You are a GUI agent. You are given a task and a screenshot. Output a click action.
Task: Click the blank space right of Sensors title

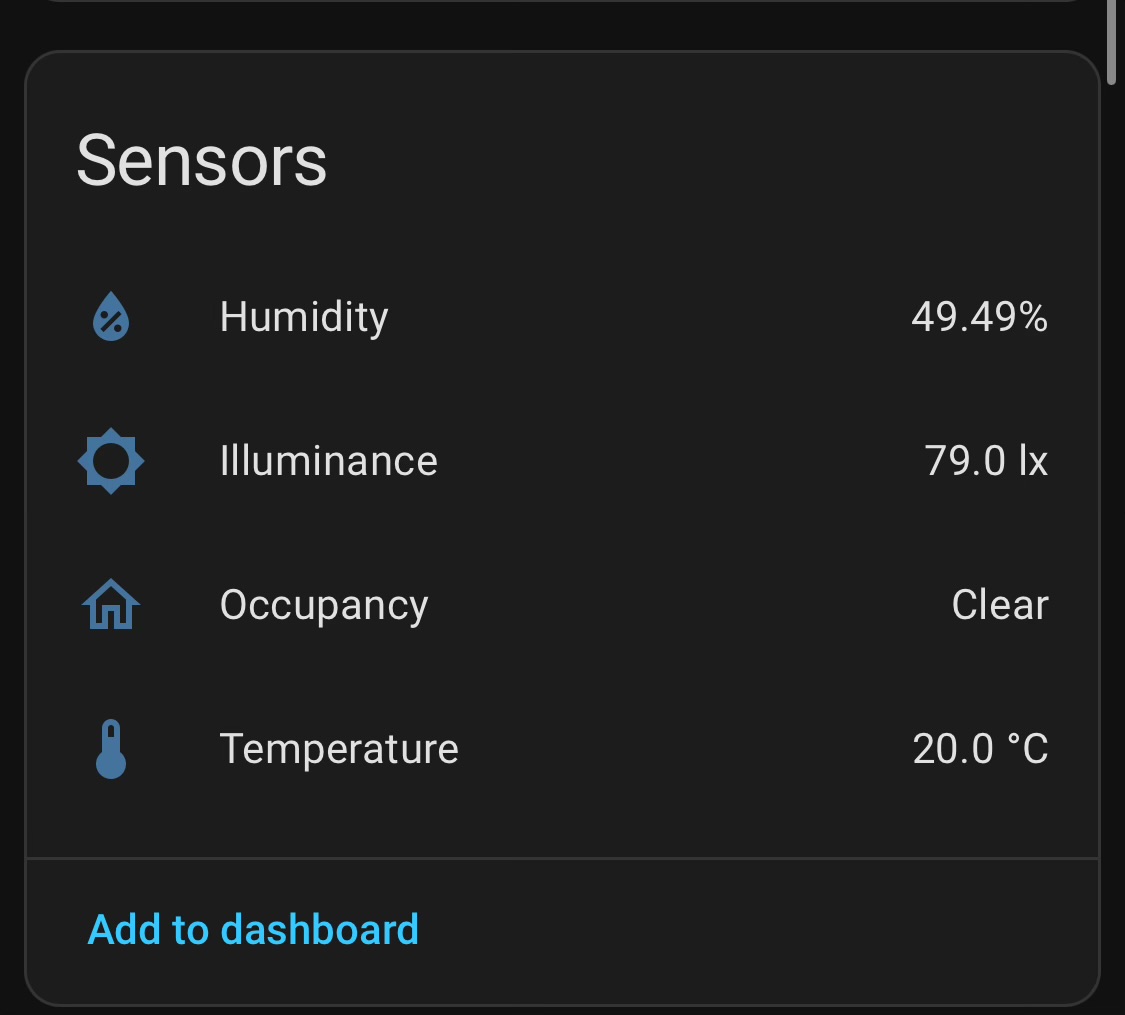pyautogui.click(x=700, y=160)
